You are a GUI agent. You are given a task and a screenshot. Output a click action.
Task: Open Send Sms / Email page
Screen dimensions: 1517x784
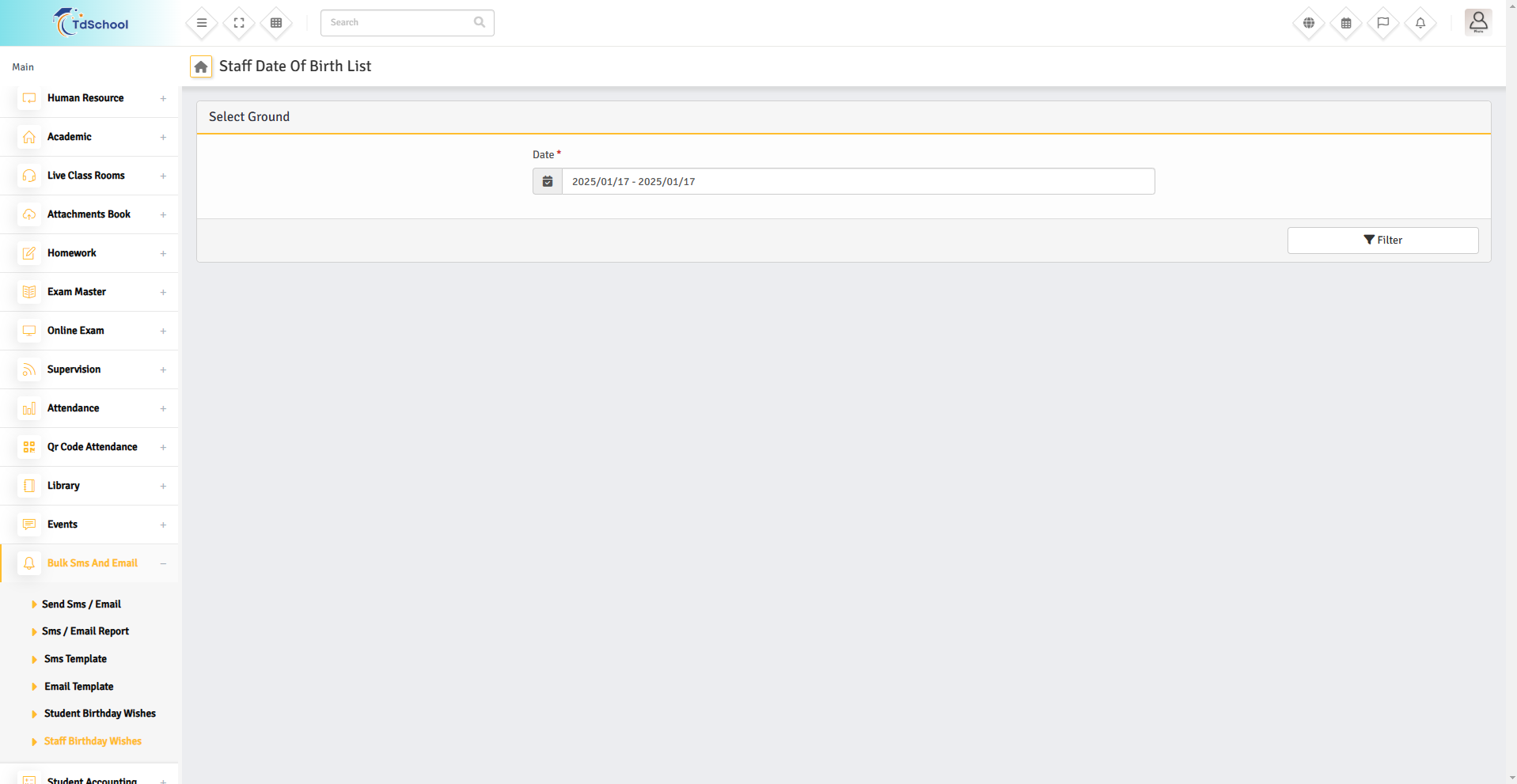point(82,604)
